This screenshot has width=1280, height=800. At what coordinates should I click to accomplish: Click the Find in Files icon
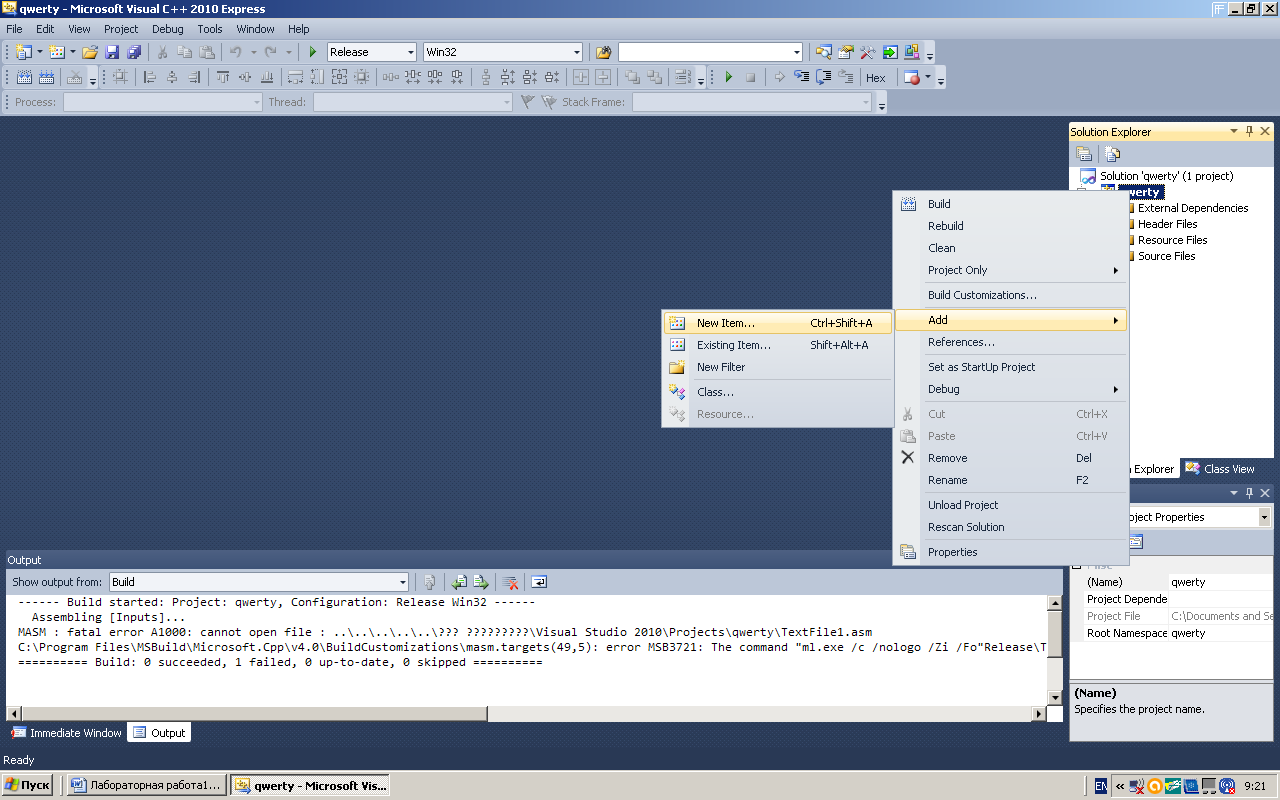click(x=604, y=52)
